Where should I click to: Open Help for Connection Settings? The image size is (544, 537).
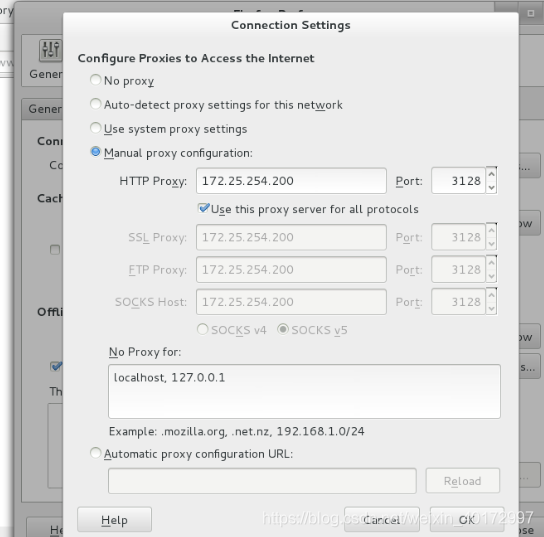[x=114, y=520]
